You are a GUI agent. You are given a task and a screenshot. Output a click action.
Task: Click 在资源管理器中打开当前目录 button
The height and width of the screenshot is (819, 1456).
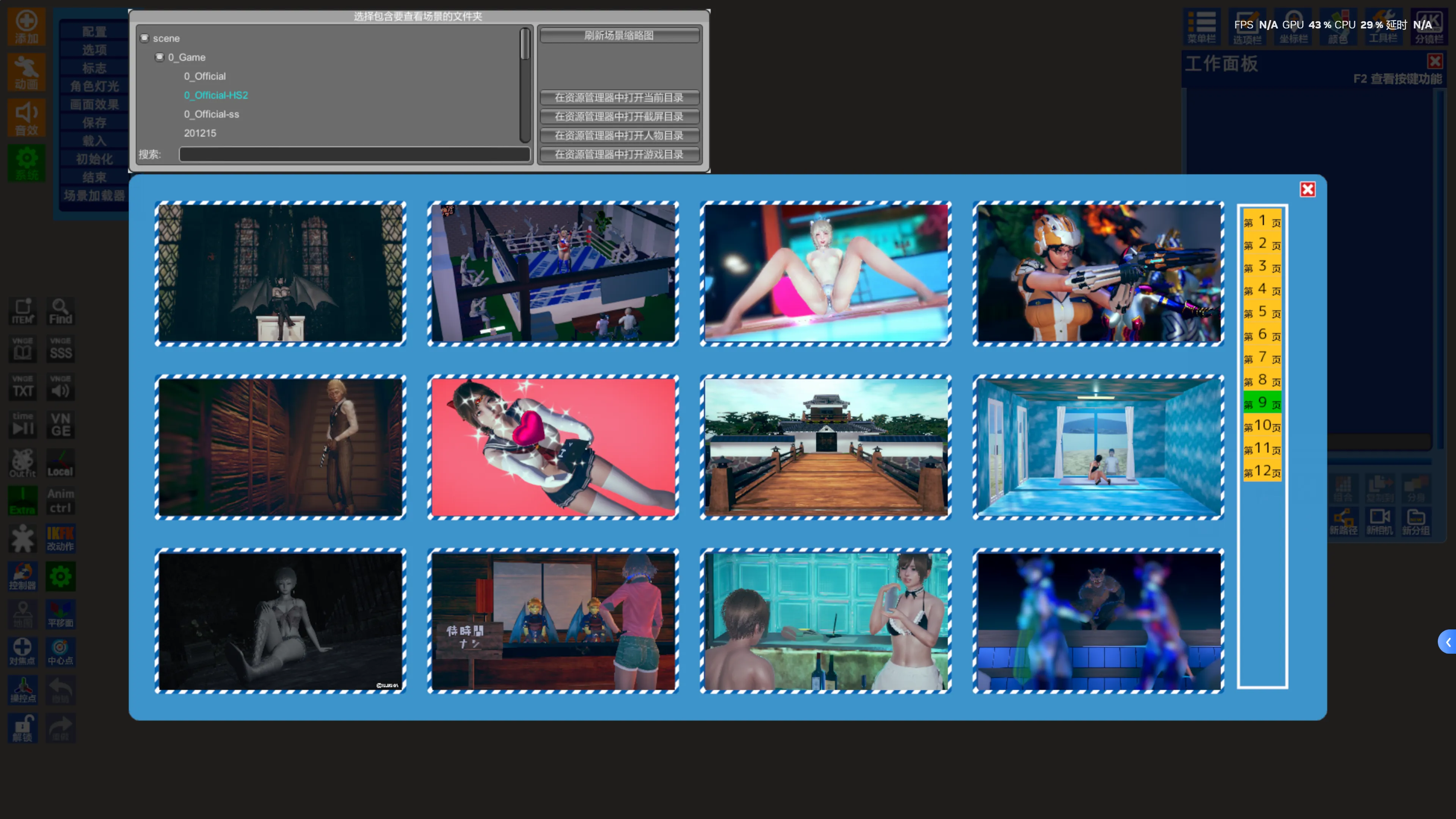(620, 97)
